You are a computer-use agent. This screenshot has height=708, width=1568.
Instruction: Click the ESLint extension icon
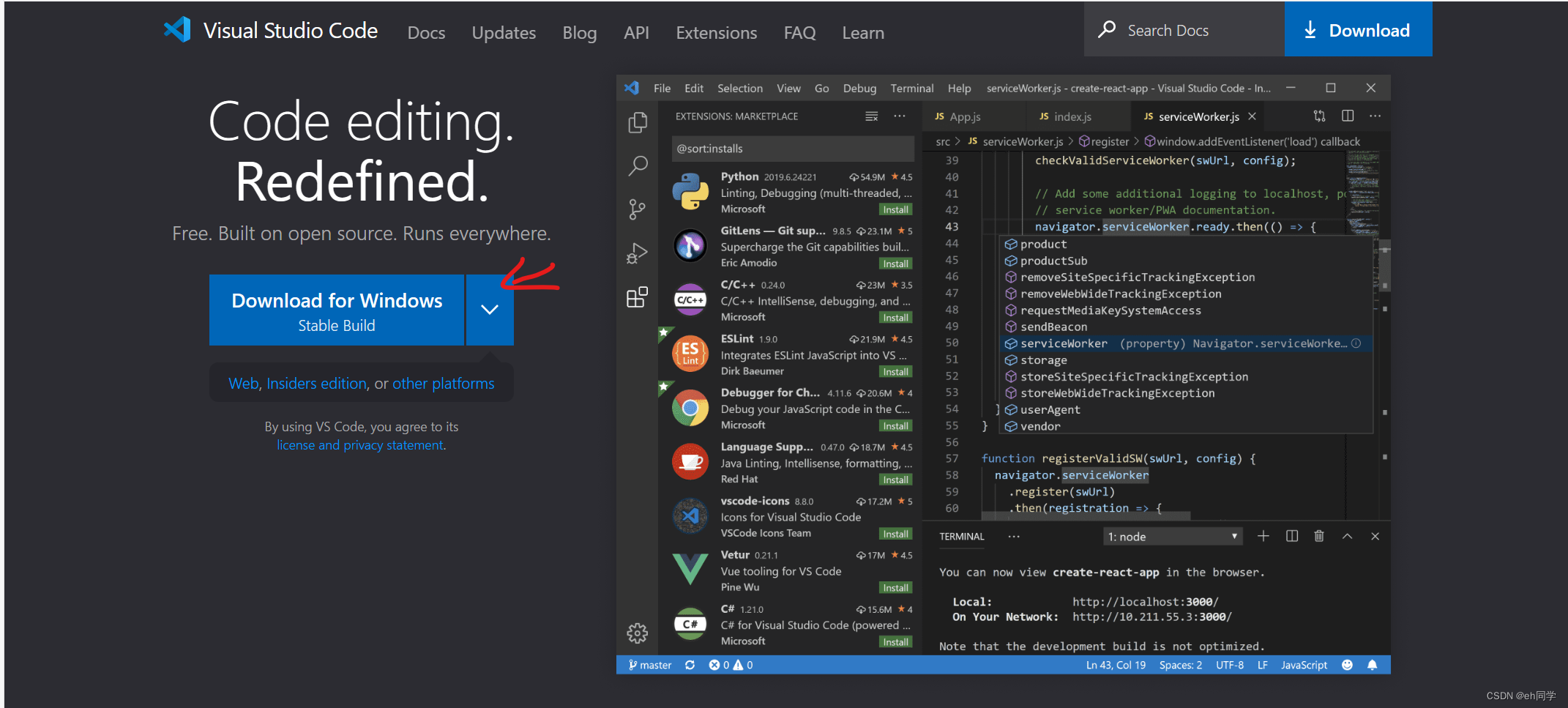click(x=690, y=354)
